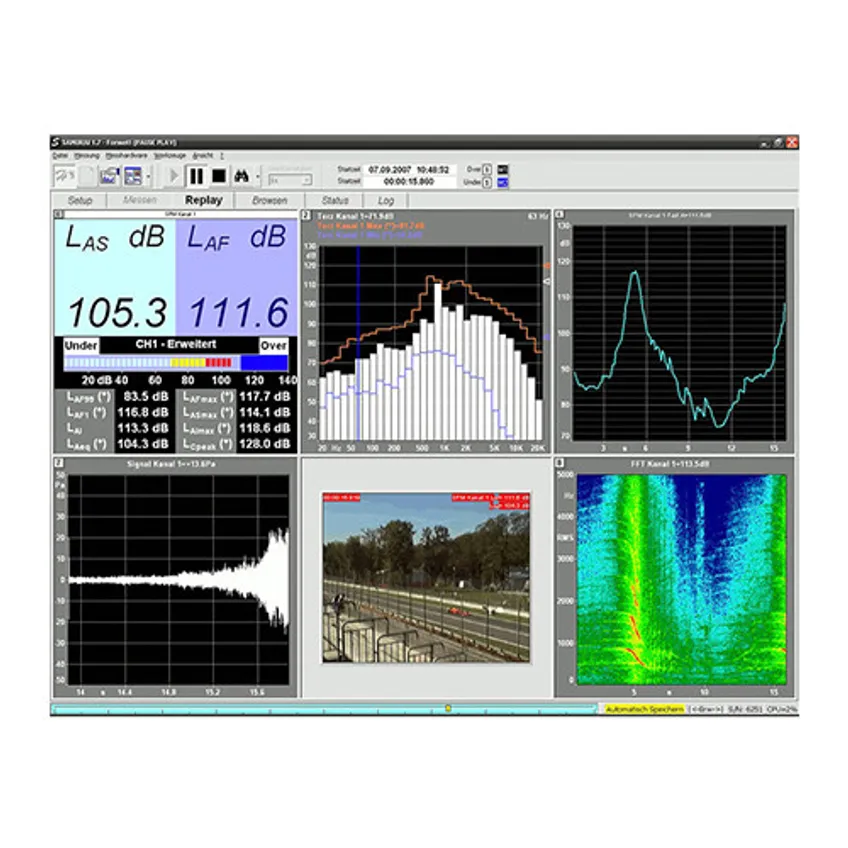
Task: Stop the replay with the Stop button
Action: (218, 176)
